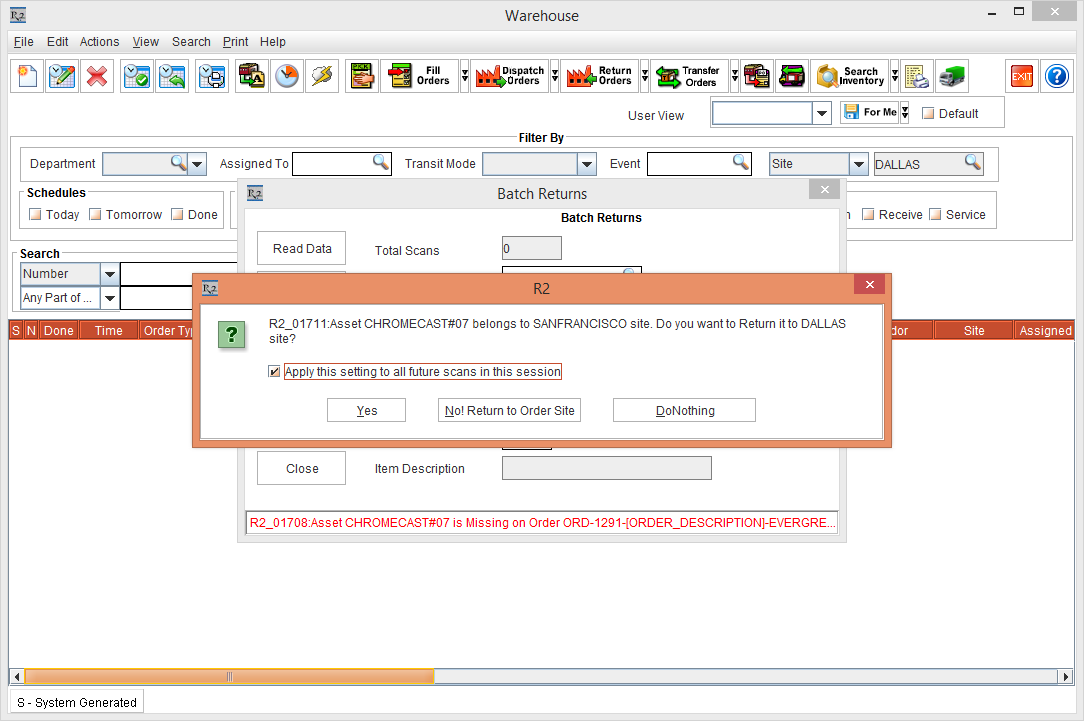Screen dimensions: 1084x721
Task: Open the Dispatch Orders toolbar button
Action: pos(510,76)
